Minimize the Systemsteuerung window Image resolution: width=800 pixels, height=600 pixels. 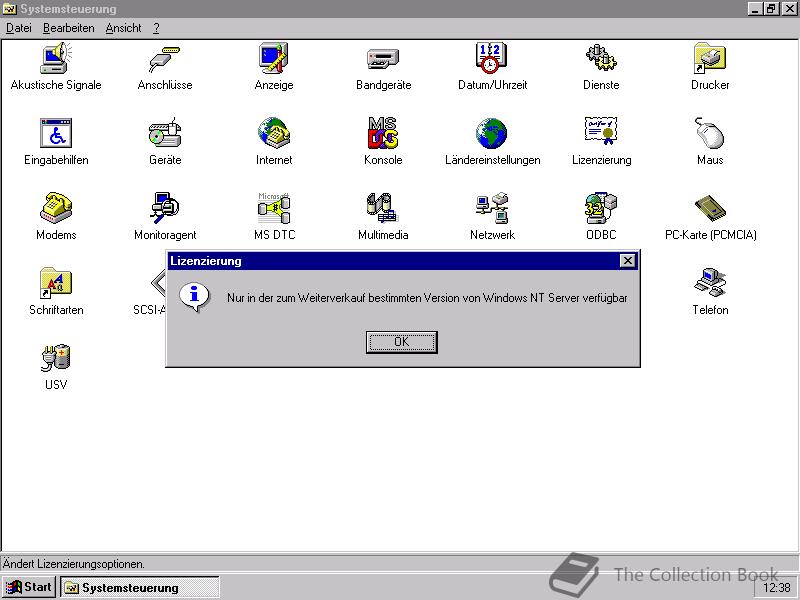(x=755, y=9)
